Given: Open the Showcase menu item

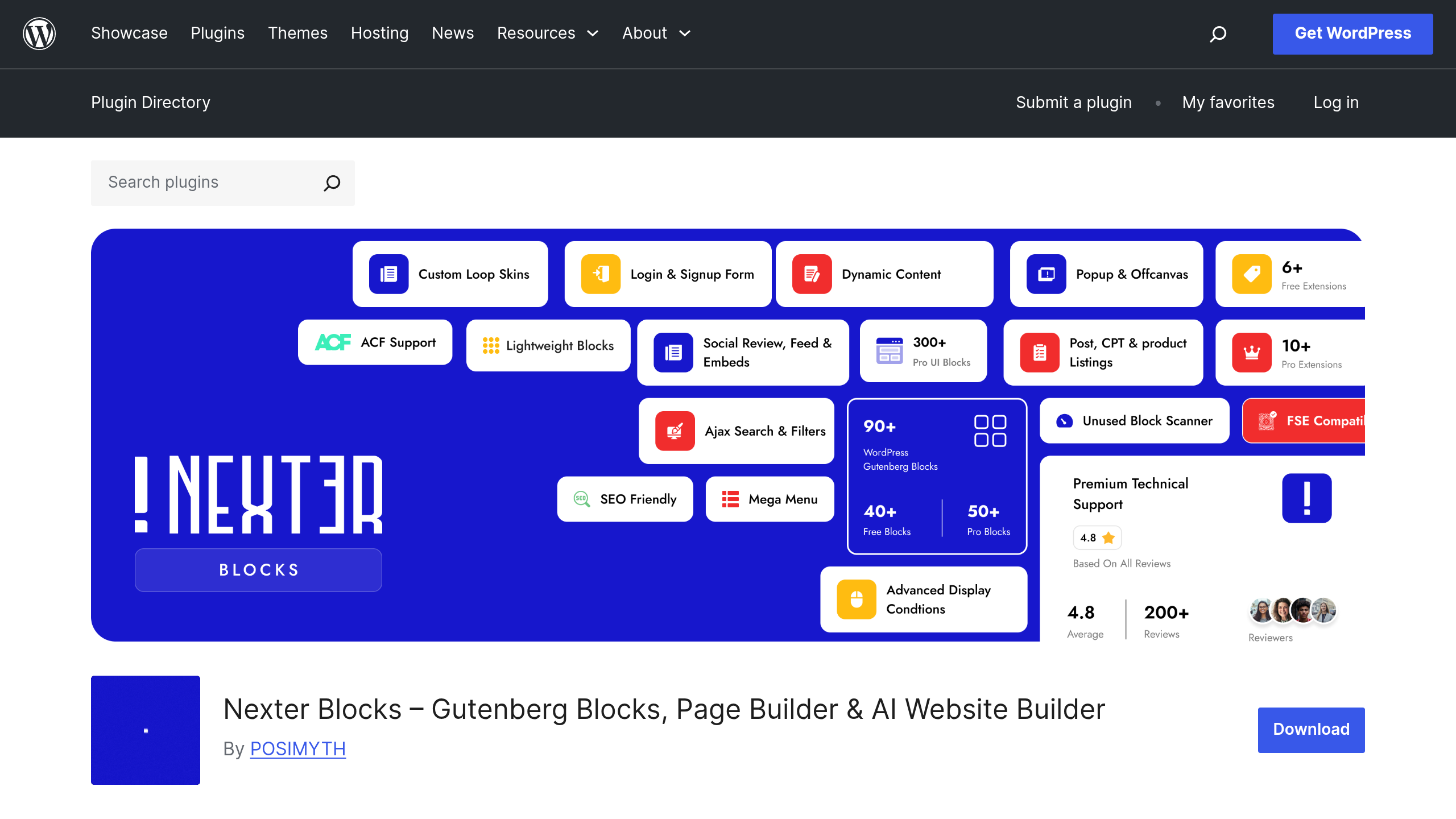Looking at the screenshot, I should (x=129, y=34).
